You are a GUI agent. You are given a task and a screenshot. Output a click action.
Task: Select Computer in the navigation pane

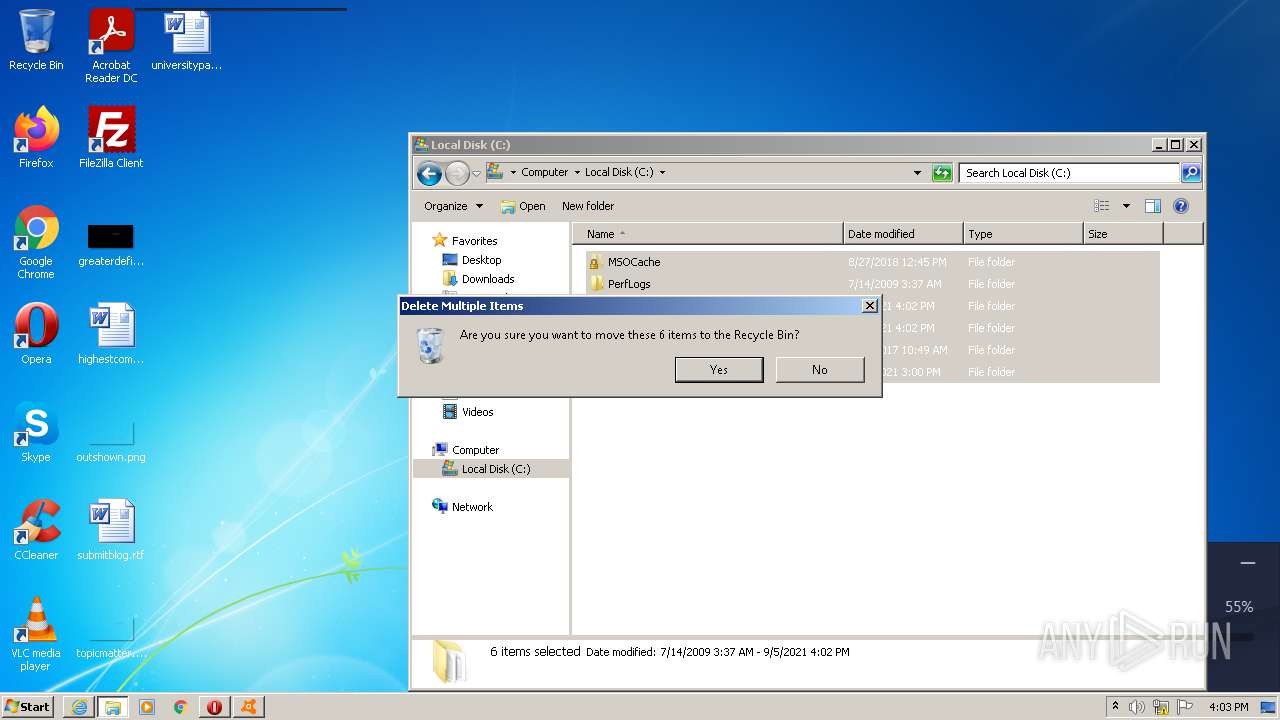tap(475, 450)
